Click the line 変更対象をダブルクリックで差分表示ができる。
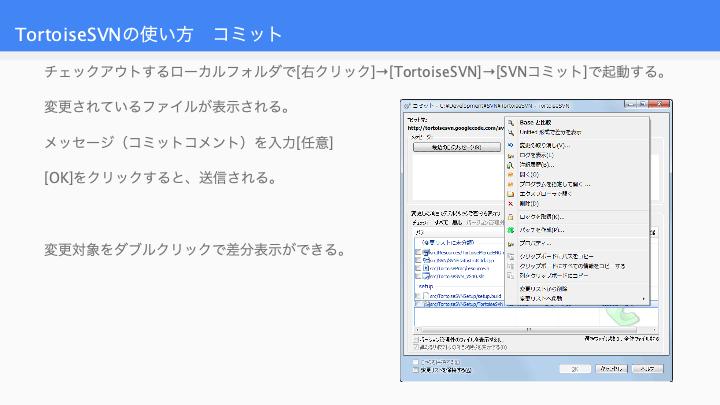Viewport: 720px width, 405px height. [196, 249]
